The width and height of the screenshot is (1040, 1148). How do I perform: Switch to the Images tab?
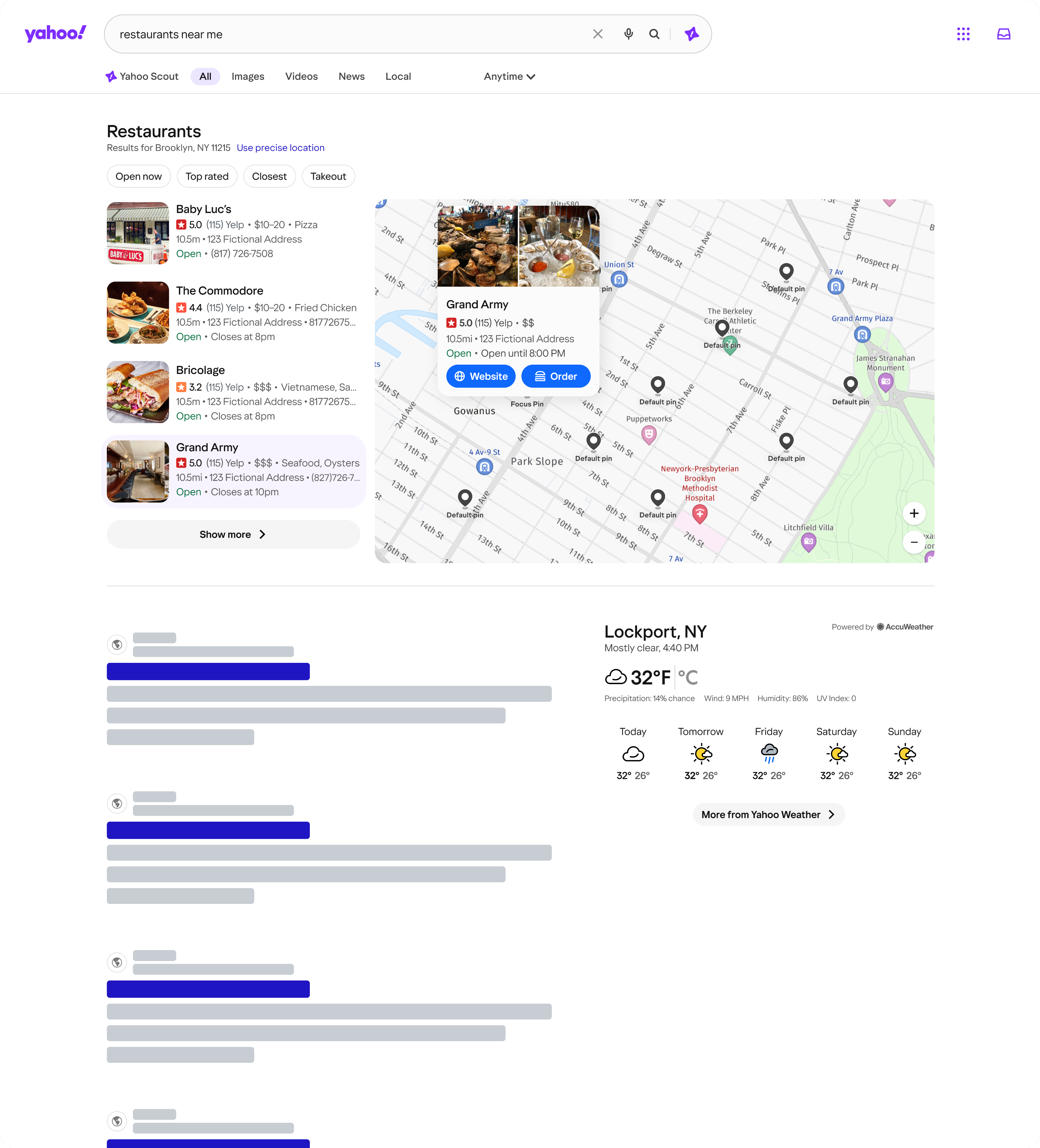[248, 76]
